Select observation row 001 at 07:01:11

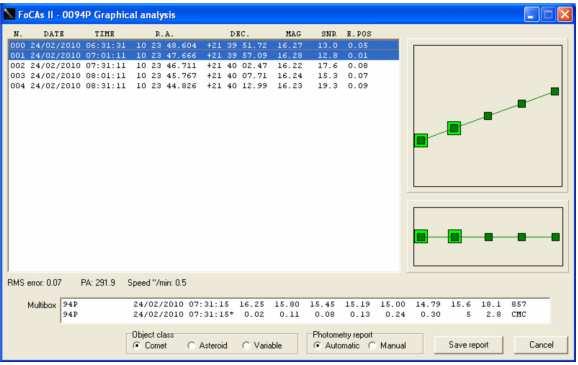pyautogui.click(x=203, y=55)
